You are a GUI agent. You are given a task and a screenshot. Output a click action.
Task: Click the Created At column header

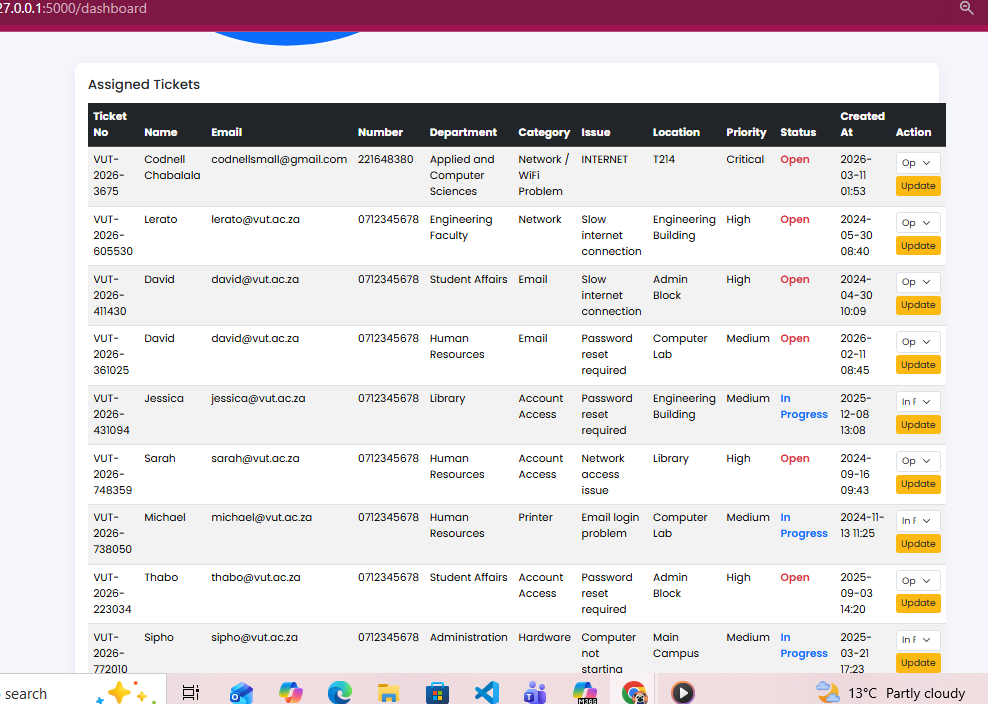pos(862,124)
